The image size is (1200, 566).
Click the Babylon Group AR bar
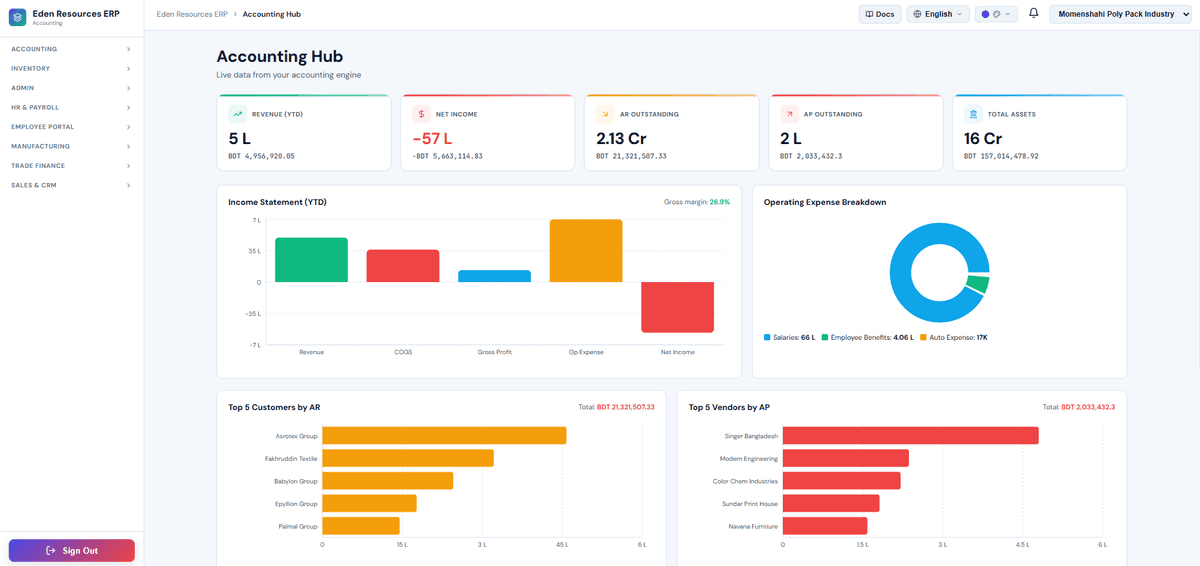coord(387,481)
